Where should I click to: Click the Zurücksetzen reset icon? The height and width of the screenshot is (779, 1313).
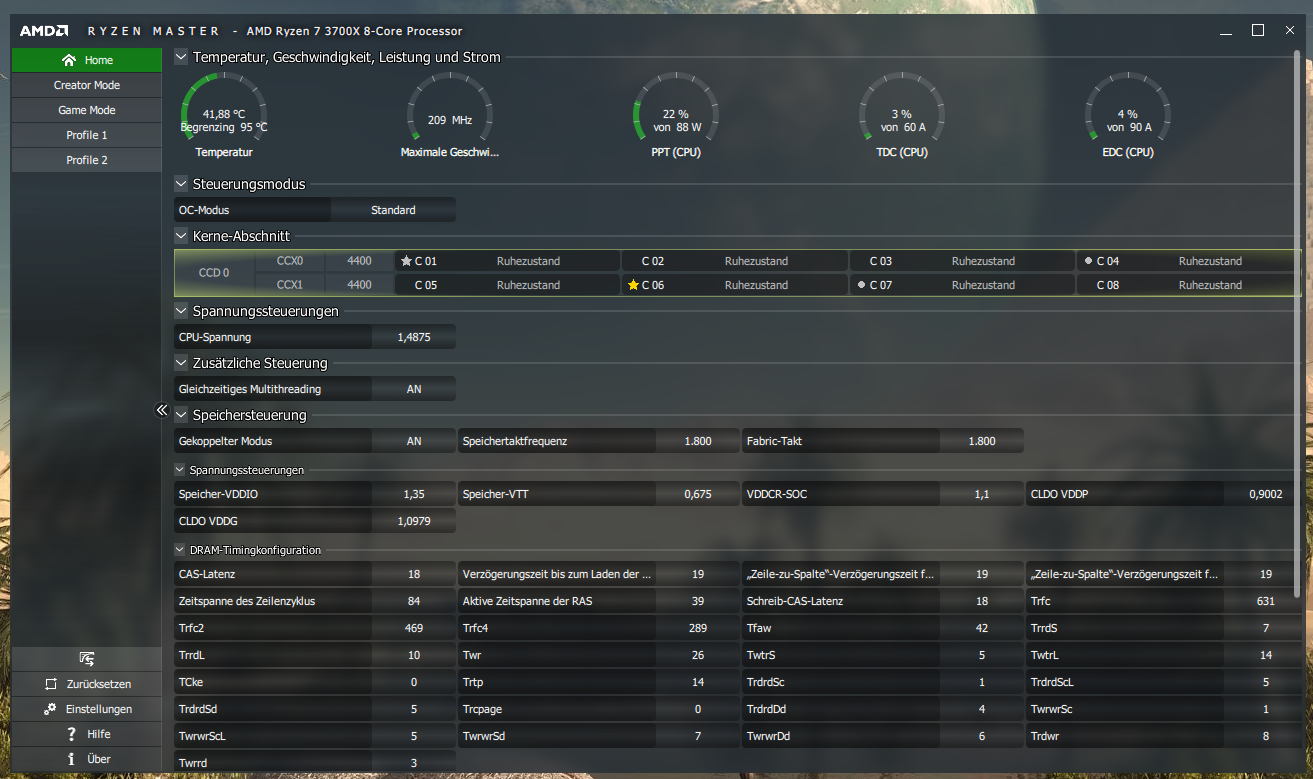pos(51,684)
